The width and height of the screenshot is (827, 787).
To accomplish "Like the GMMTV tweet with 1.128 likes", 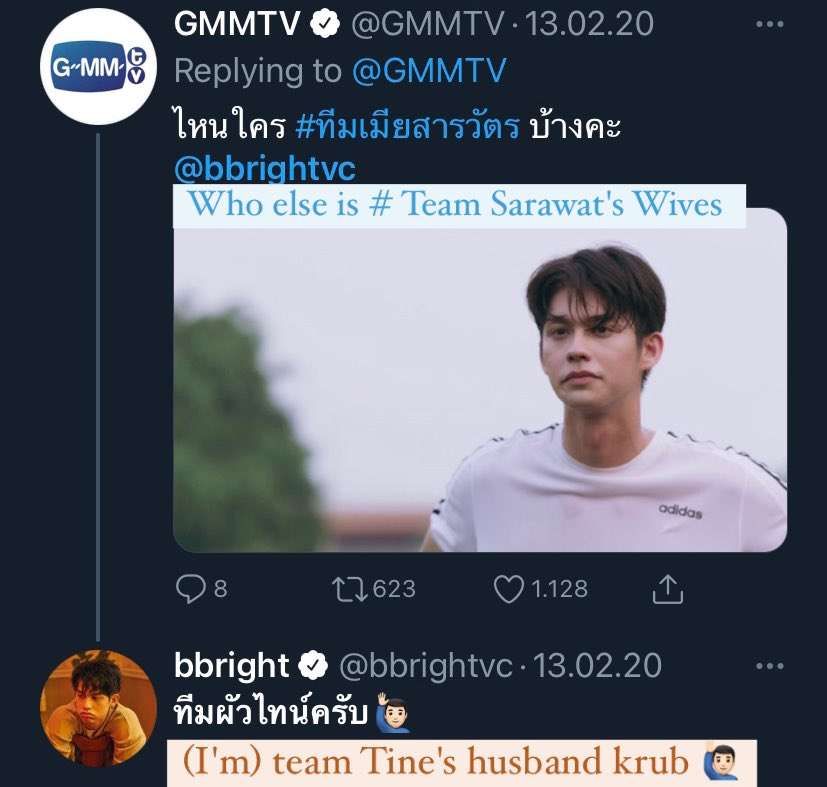I will [508, 589].
